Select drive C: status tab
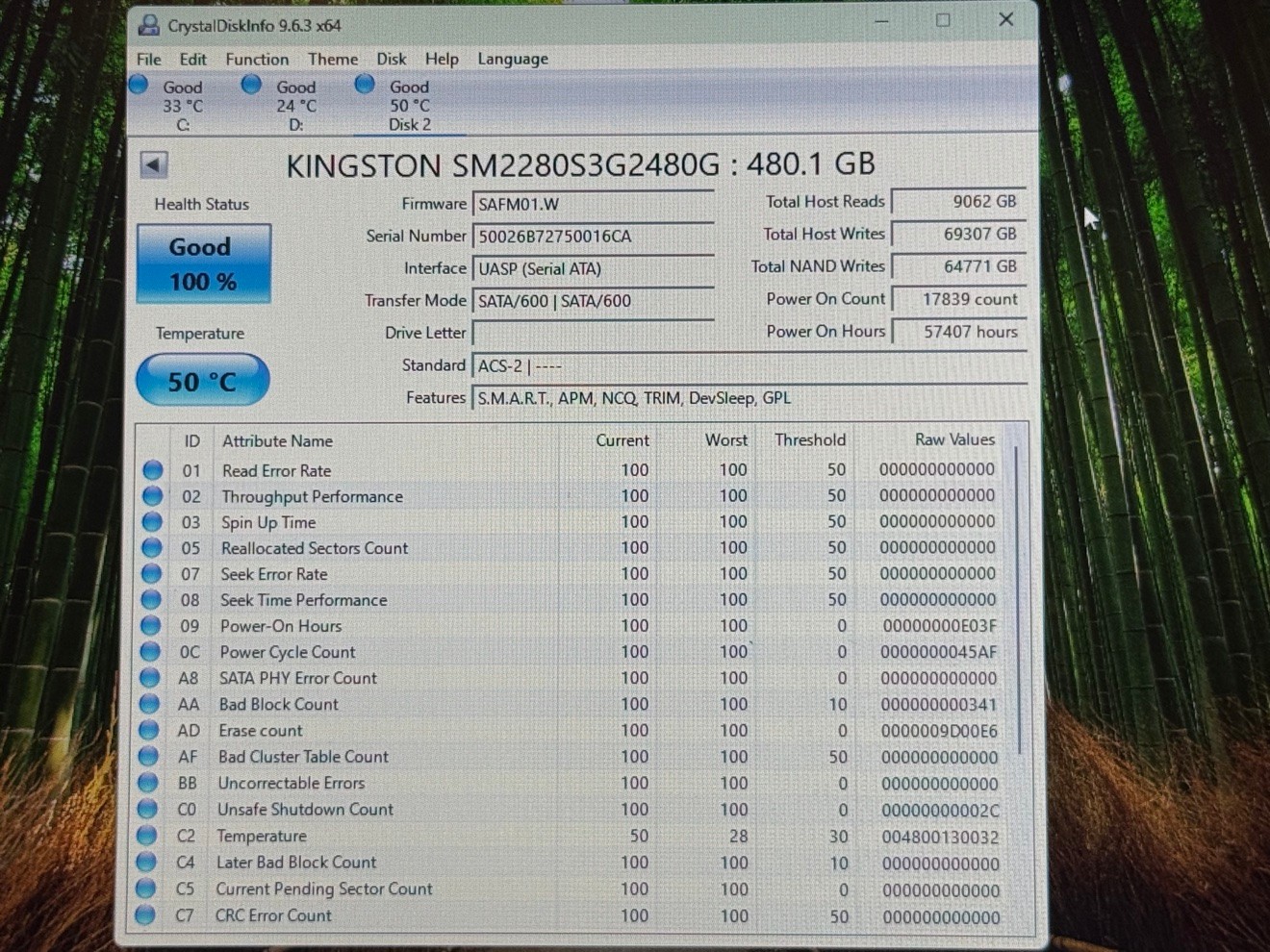The height and width of the screenshot is (952, 1270). pyautogui.click(x=182, y=105)
